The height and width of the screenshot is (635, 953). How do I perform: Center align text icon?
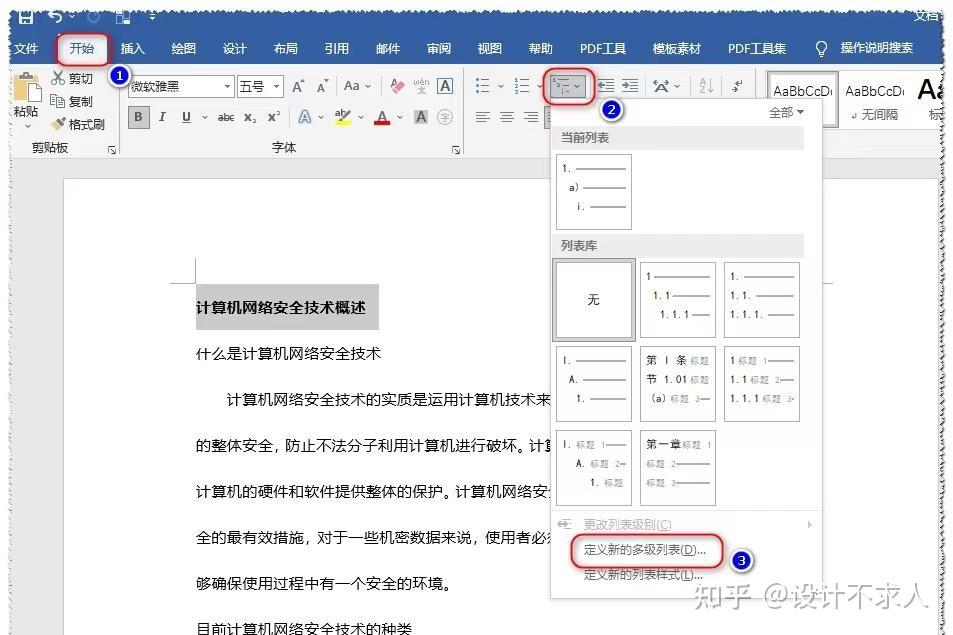(x=507, y=117)
